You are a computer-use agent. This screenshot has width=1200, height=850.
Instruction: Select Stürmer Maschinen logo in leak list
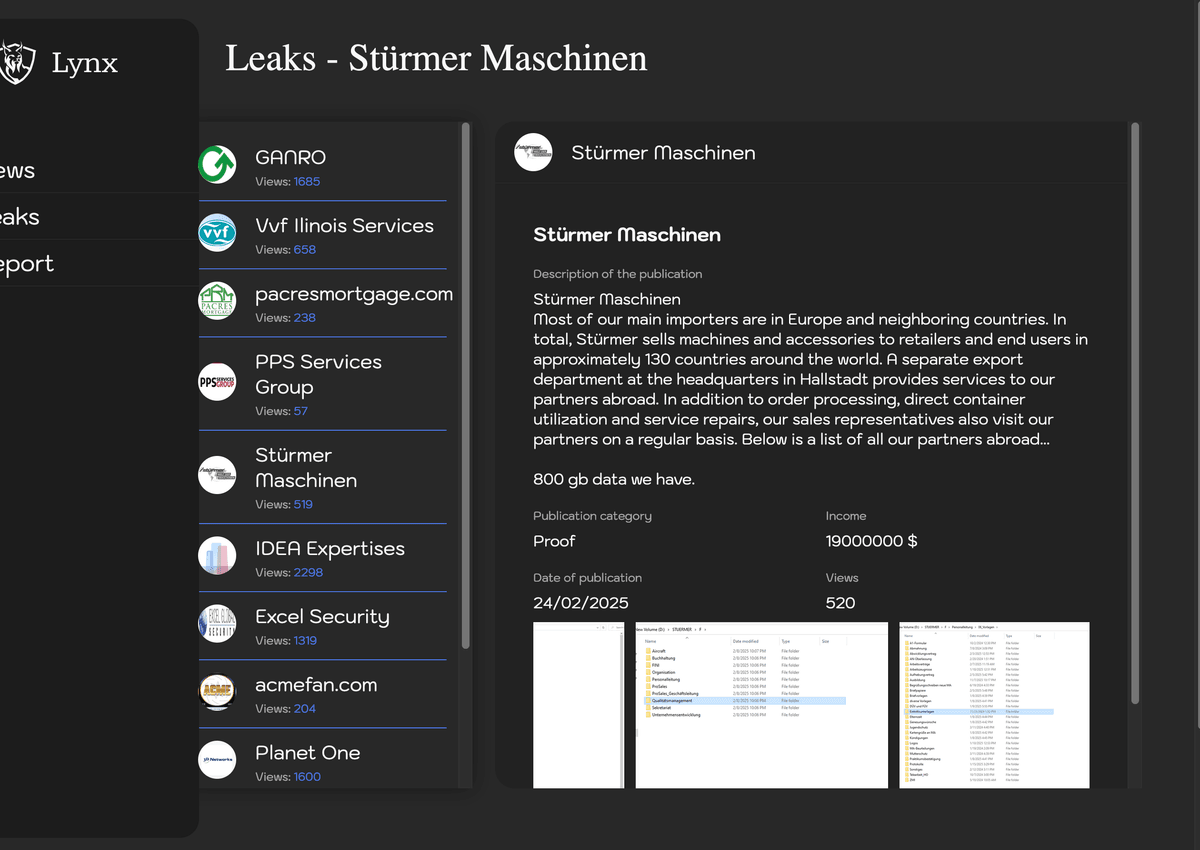217,475
